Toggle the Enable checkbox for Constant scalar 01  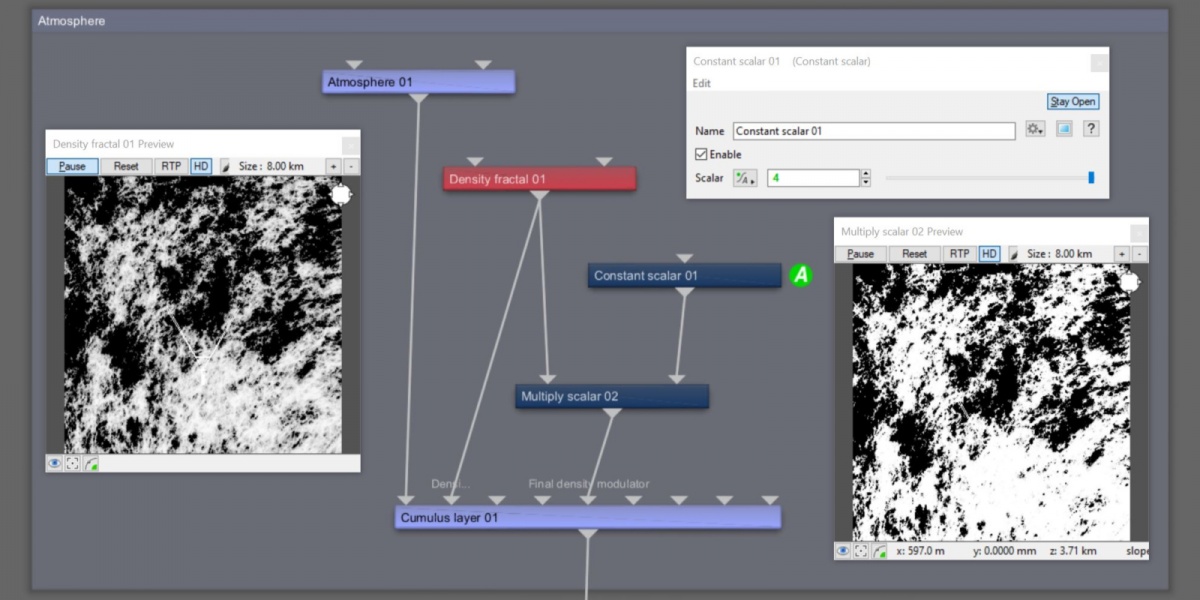click(x=701, y=155)
